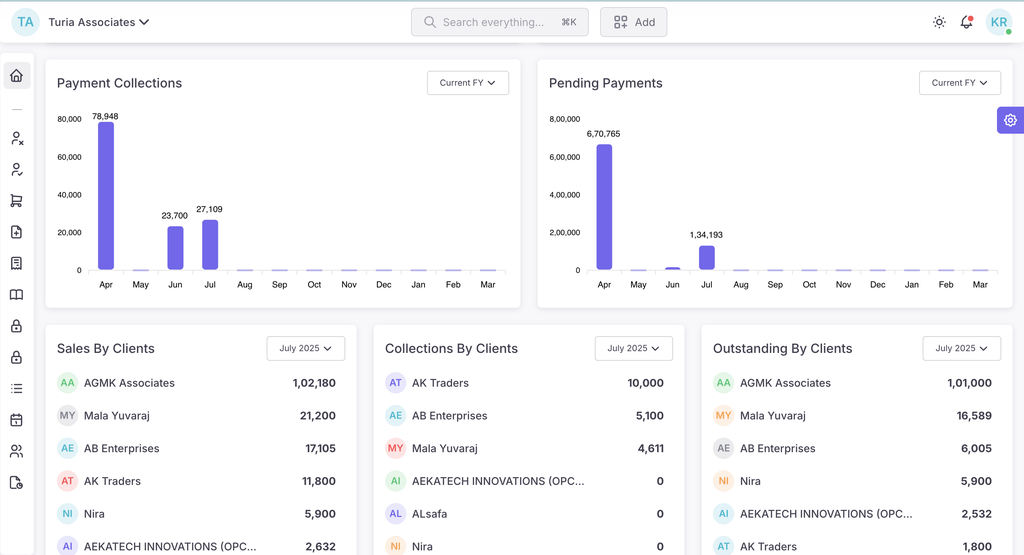Click the TA organization avatar

tap(25, 22)
